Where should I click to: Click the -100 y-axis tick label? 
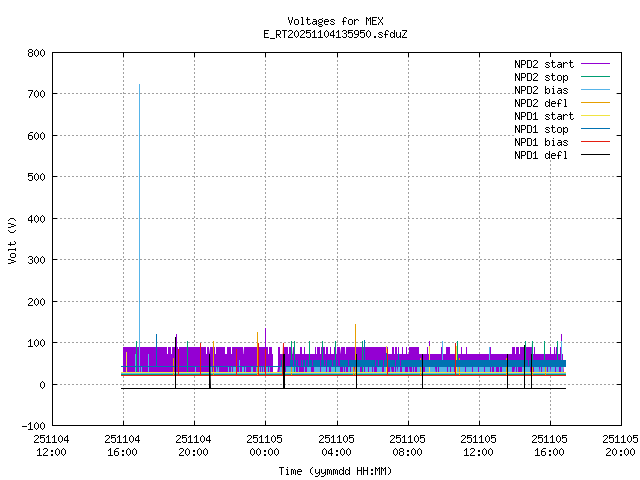[x=33, y=426]
